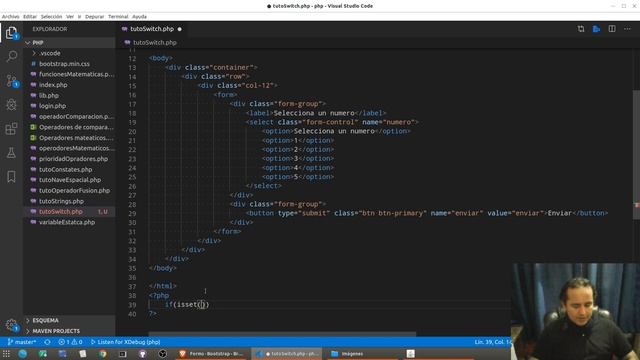Screen dimensions: 640x360
Task: Open funcionesMatematicas.p... file
Action: (x=69, y=74)
